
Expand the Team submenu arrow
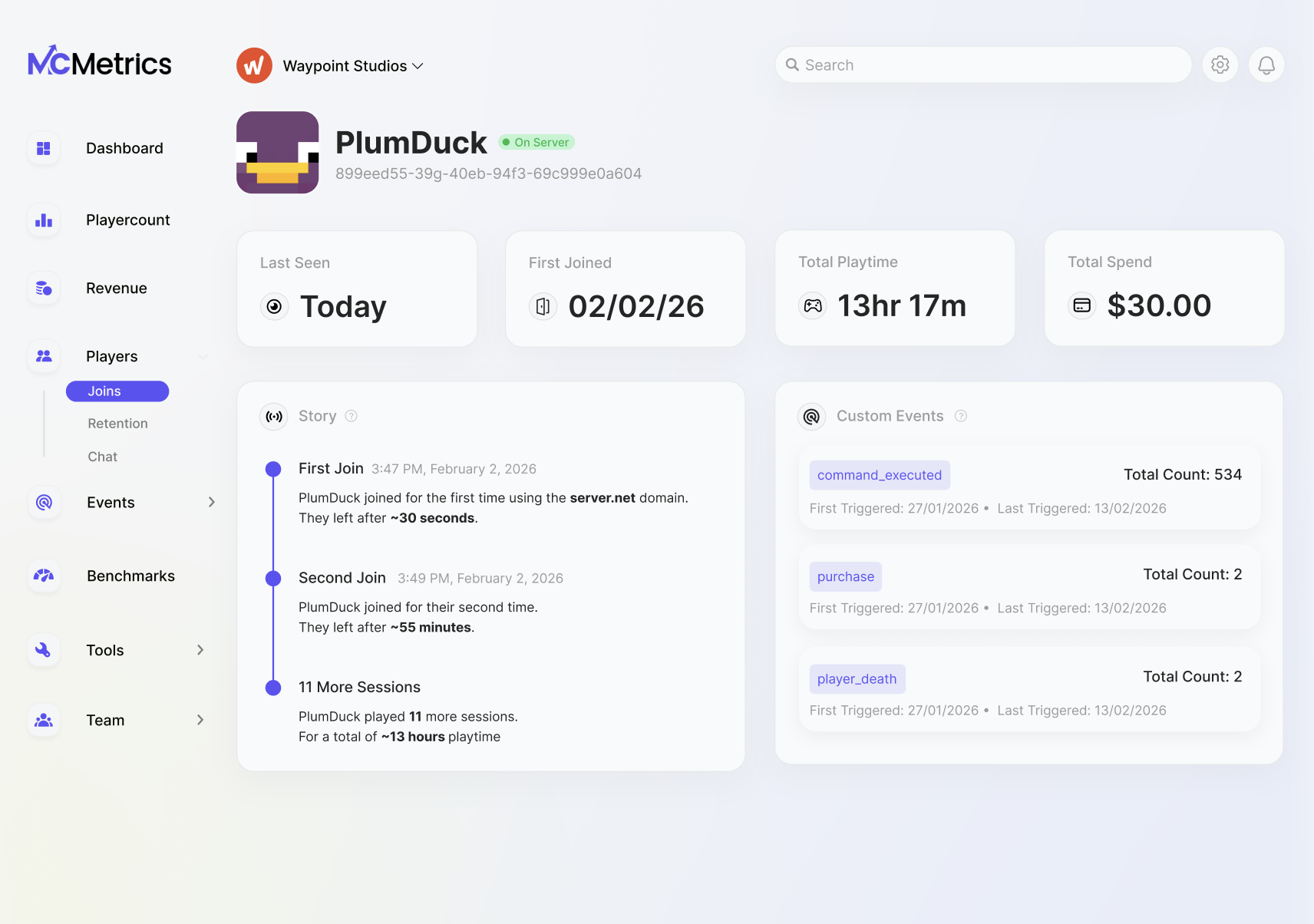[x=200, y=720]
